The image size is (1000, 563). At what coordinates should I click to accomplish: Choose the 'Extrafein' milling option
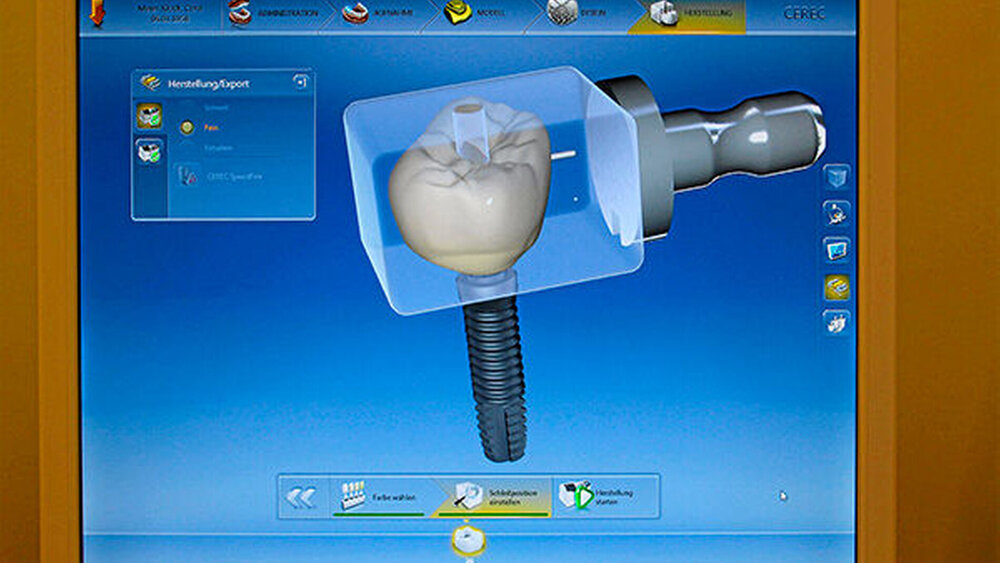click(186, 148)
